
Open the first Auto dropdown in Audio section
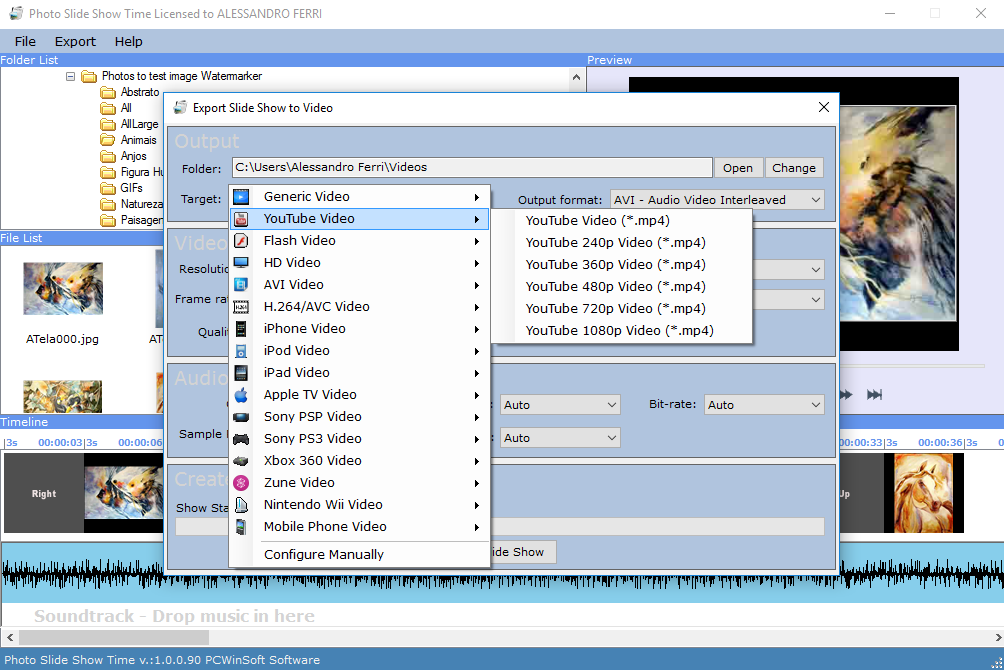coord(560,405)
